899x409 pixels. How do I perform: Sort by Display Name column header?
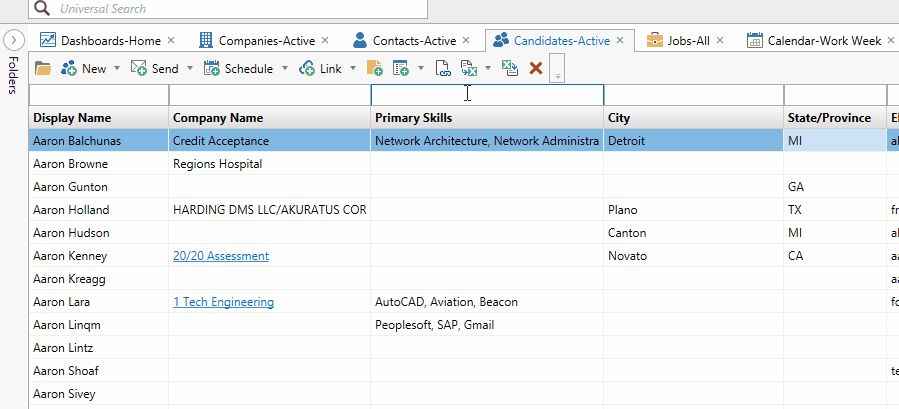[99, 118]
